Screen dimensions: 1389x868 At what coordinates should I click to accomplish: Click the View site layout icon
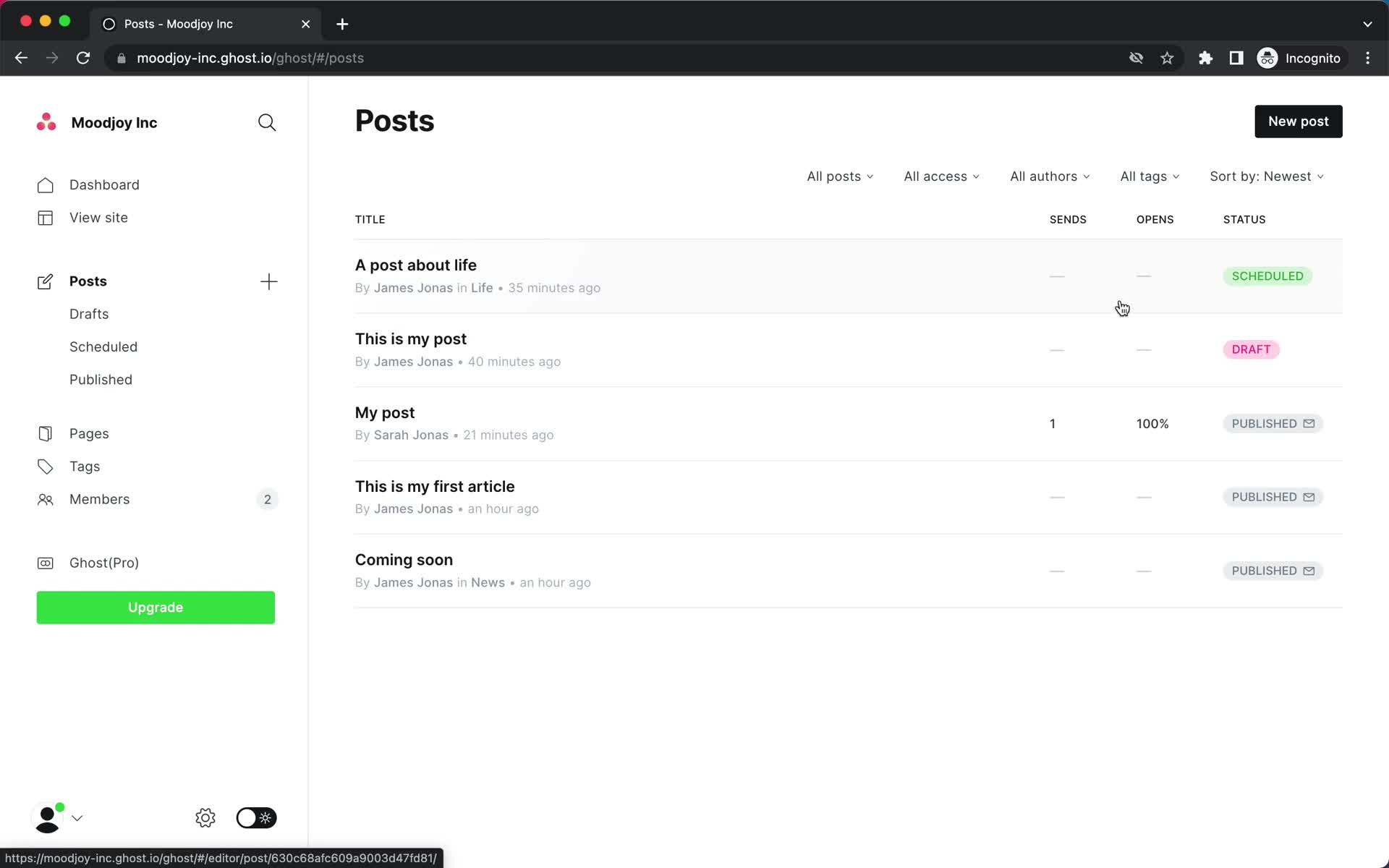pyautogui.click(x=45, y=218)
